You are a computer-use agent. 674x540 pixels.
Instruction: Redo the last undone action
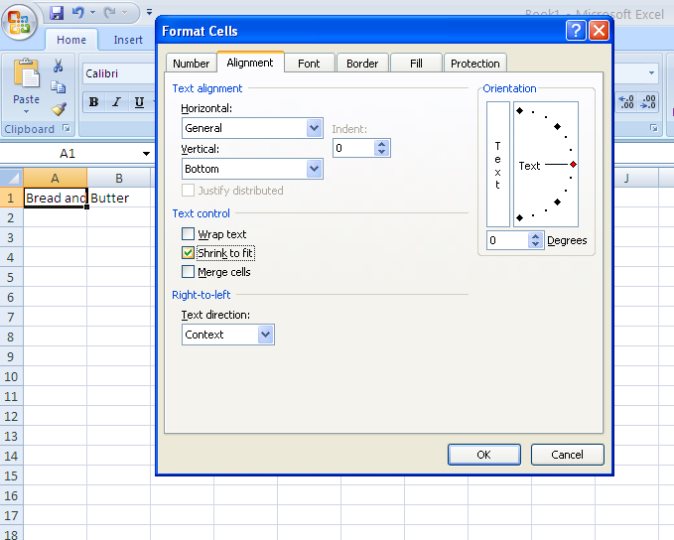pyautogui.click(x=110, y=13)
